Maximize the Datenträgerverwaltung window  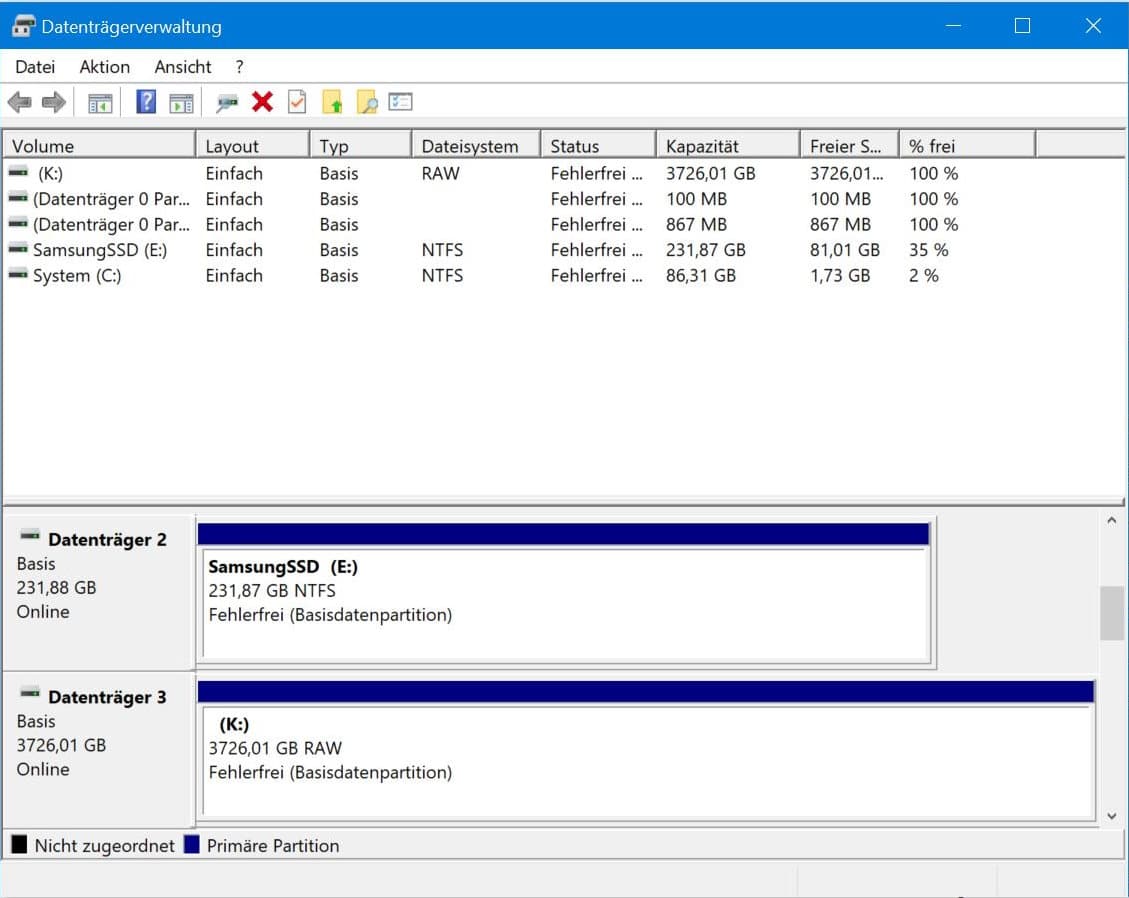click(x=1022, y=26)
